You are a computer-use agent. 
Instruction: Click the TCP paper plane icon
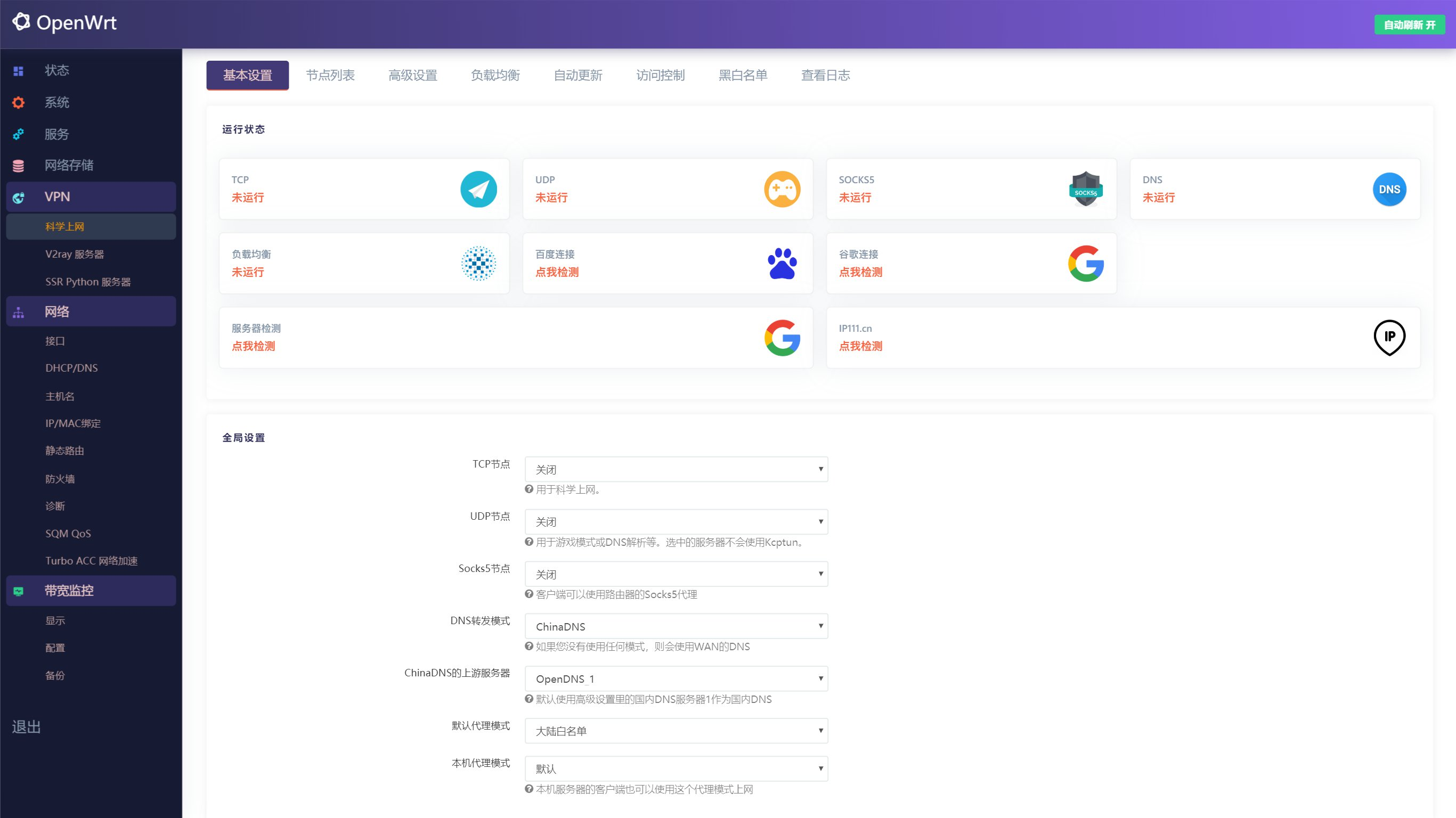point(479,189)
